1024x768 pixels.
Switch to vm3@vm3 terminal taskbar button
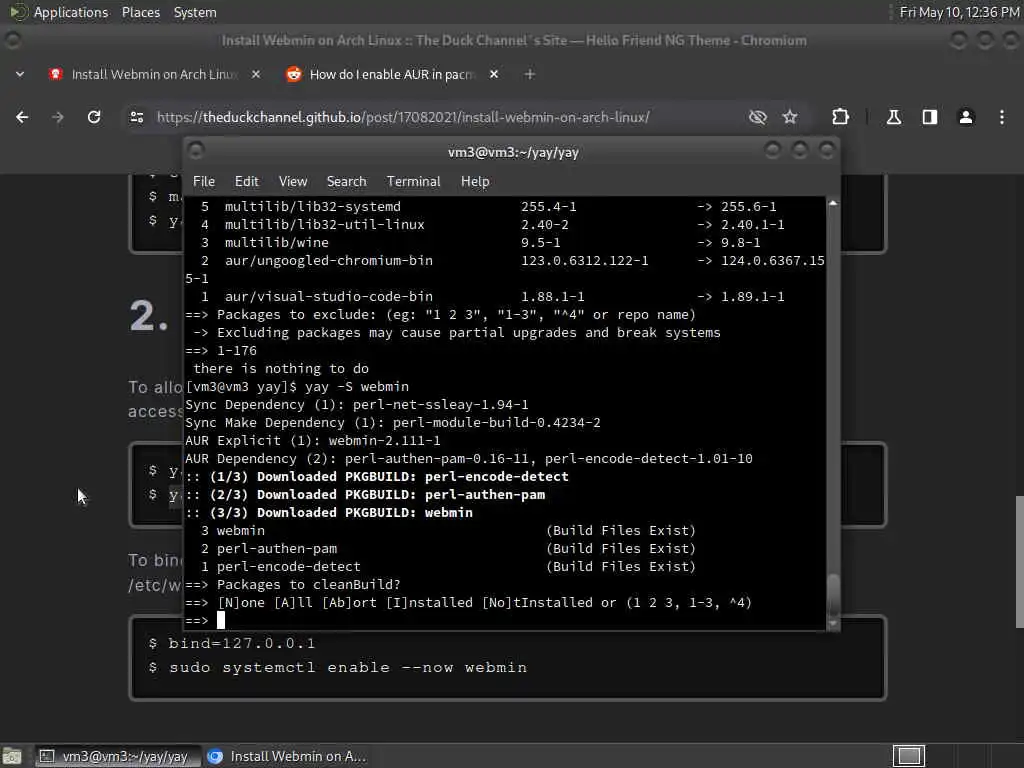pyautogui.click(x=116, y=756)
